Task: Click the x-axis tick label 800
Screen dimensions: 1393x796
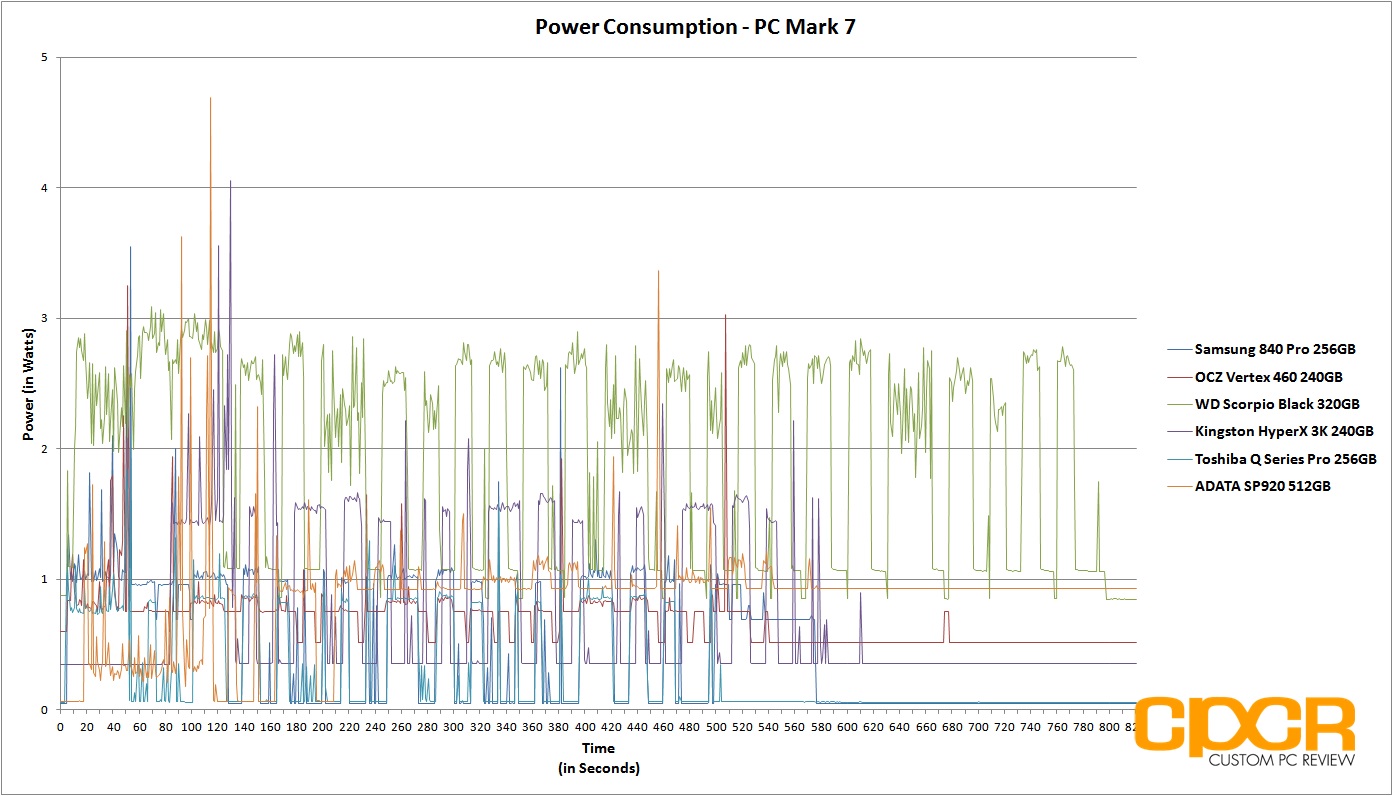Action: coord(1109,726)
